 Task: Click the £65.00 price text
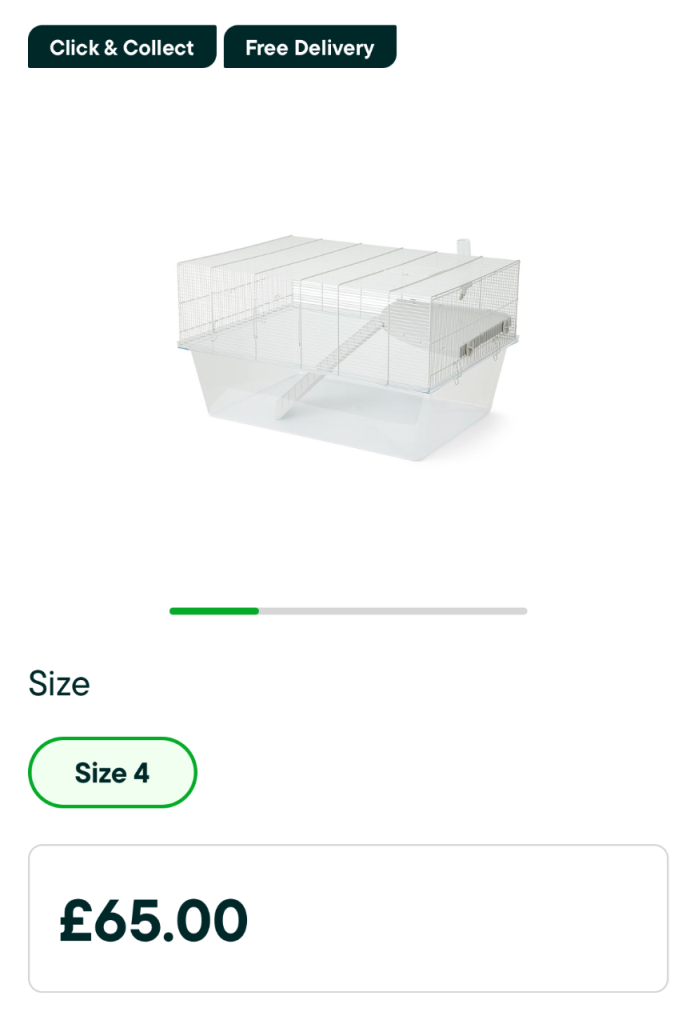click(153, 921)
